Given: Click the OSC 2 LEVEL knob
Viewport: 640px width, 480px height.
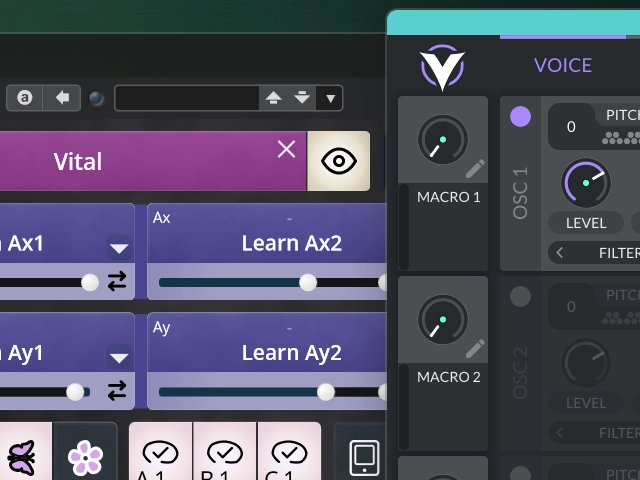Looking at the screenshot, I should (586, 363).
